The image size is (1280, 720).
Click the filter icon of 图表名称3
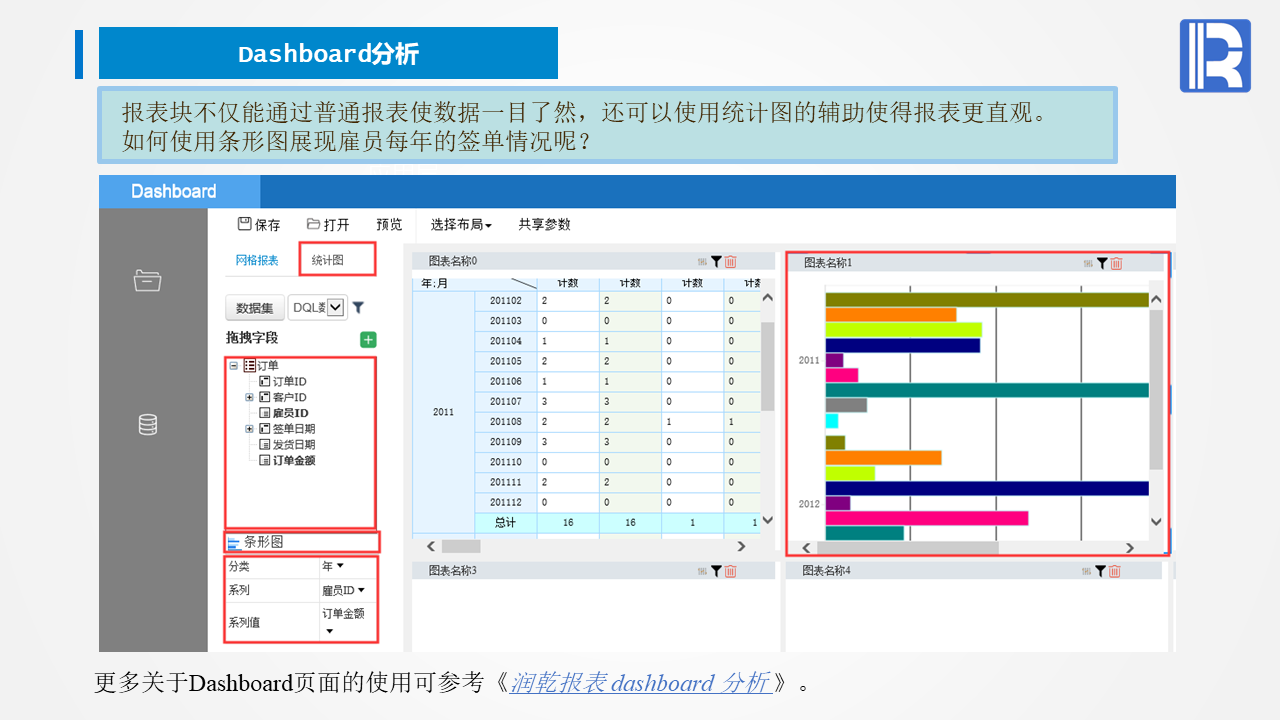point(716,571)
